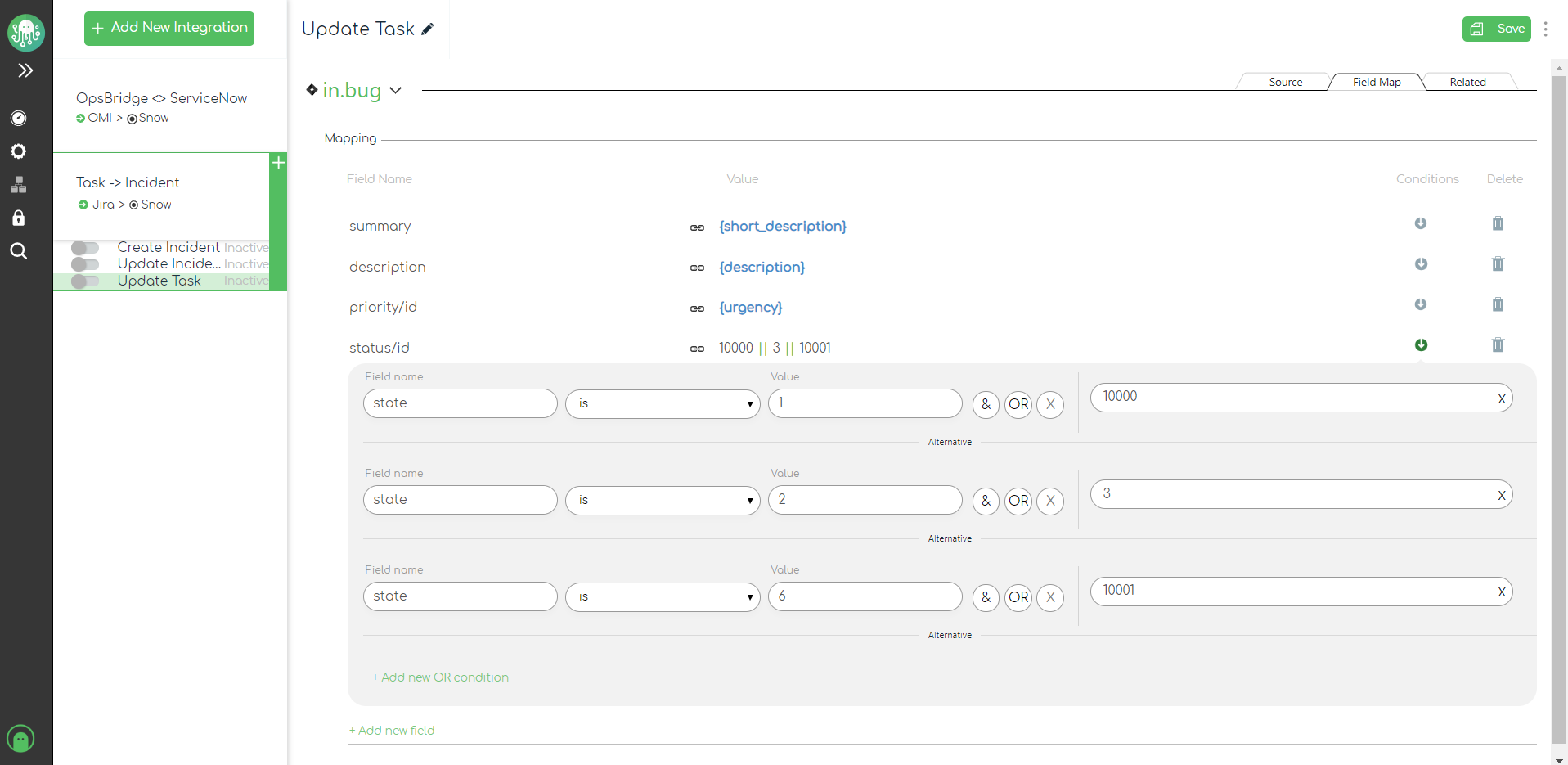Toggle Update Incident task active

(x=85, y=264)
